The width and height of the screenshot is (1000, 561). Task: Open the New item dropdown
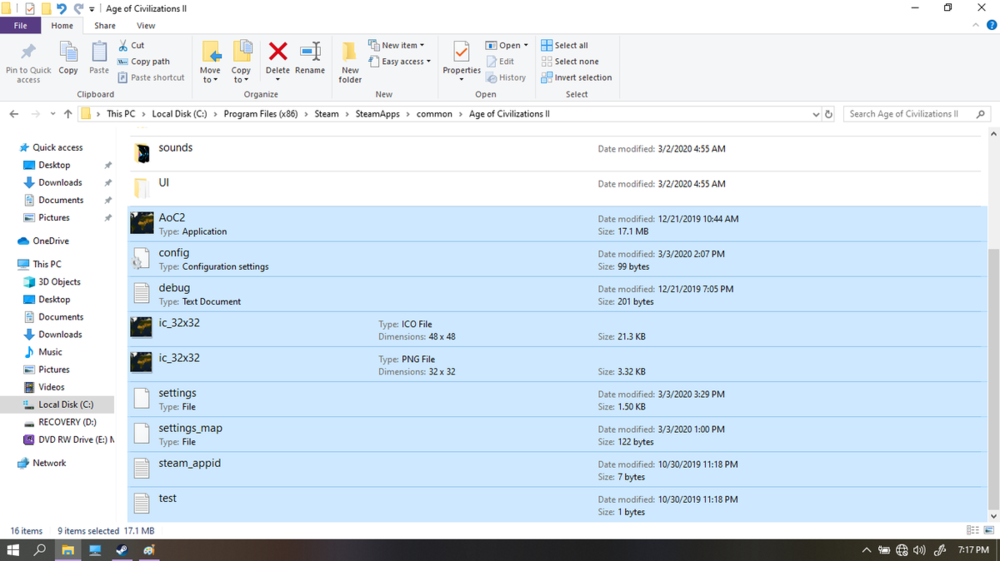[396, 45]
